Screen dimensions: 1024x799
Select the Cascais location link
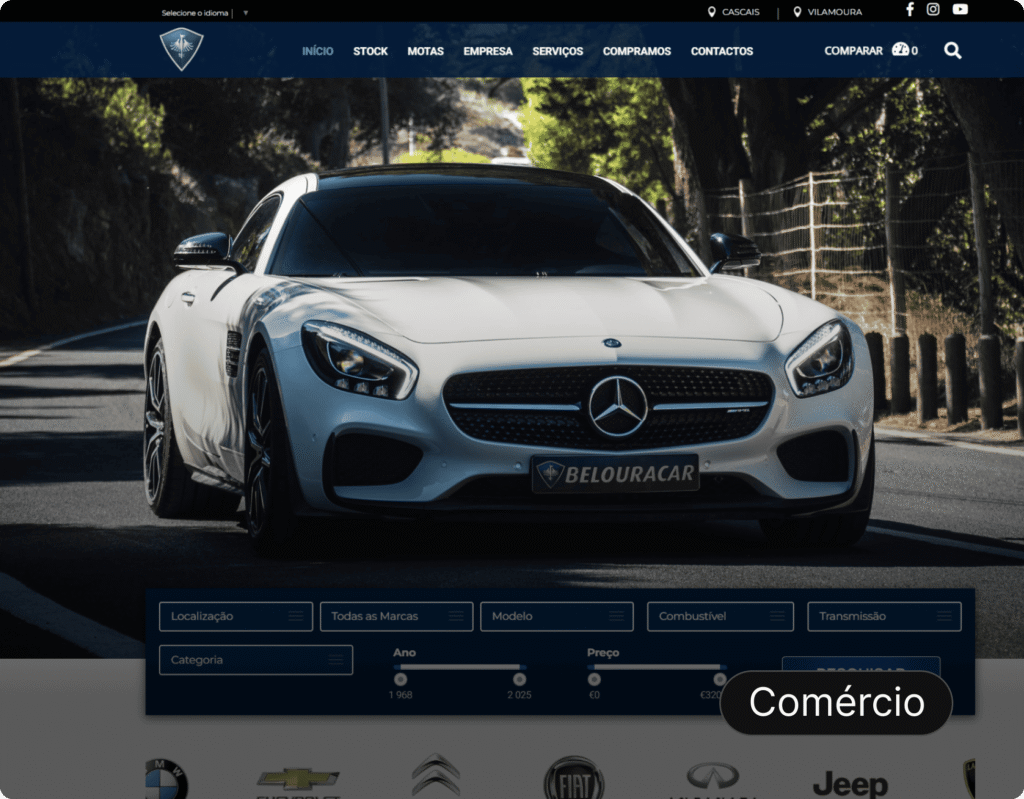(x=733, y=12)
